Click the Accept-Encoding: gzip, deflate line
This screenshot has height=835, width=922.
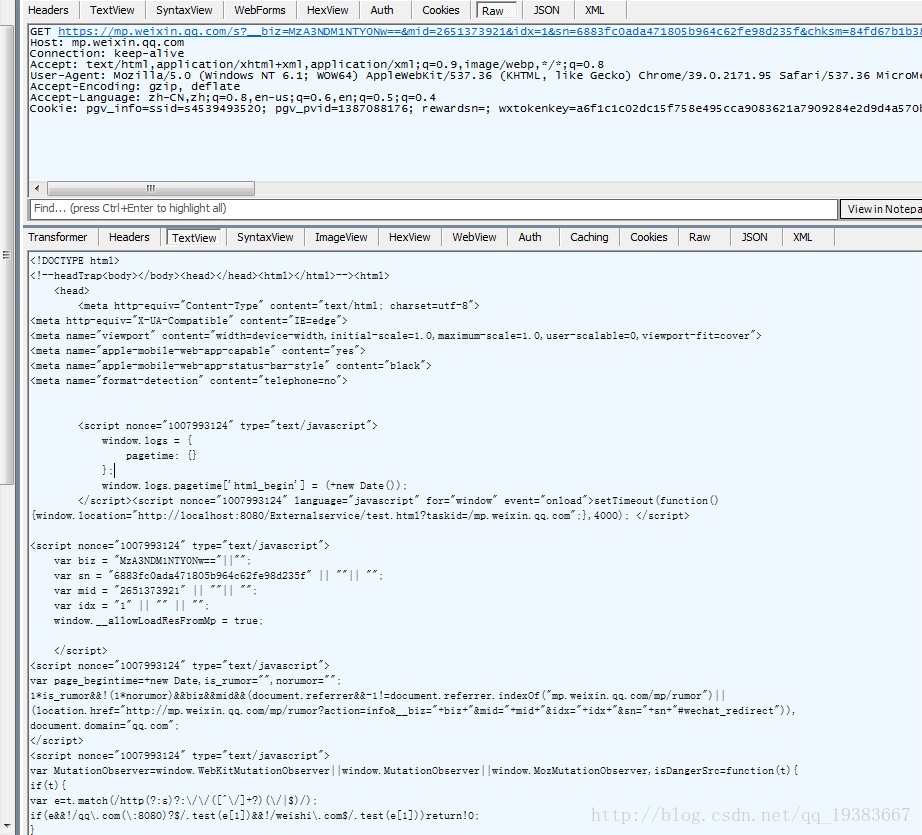point(135,86)
